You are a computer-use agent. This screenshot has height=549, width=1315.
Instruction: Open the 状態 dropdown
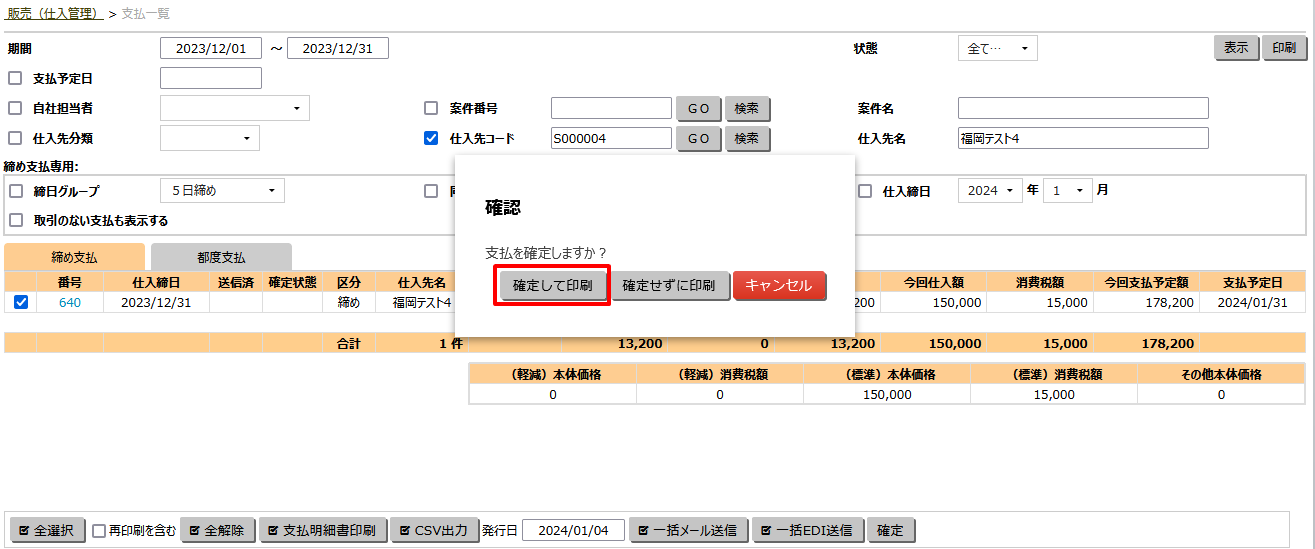997,48
